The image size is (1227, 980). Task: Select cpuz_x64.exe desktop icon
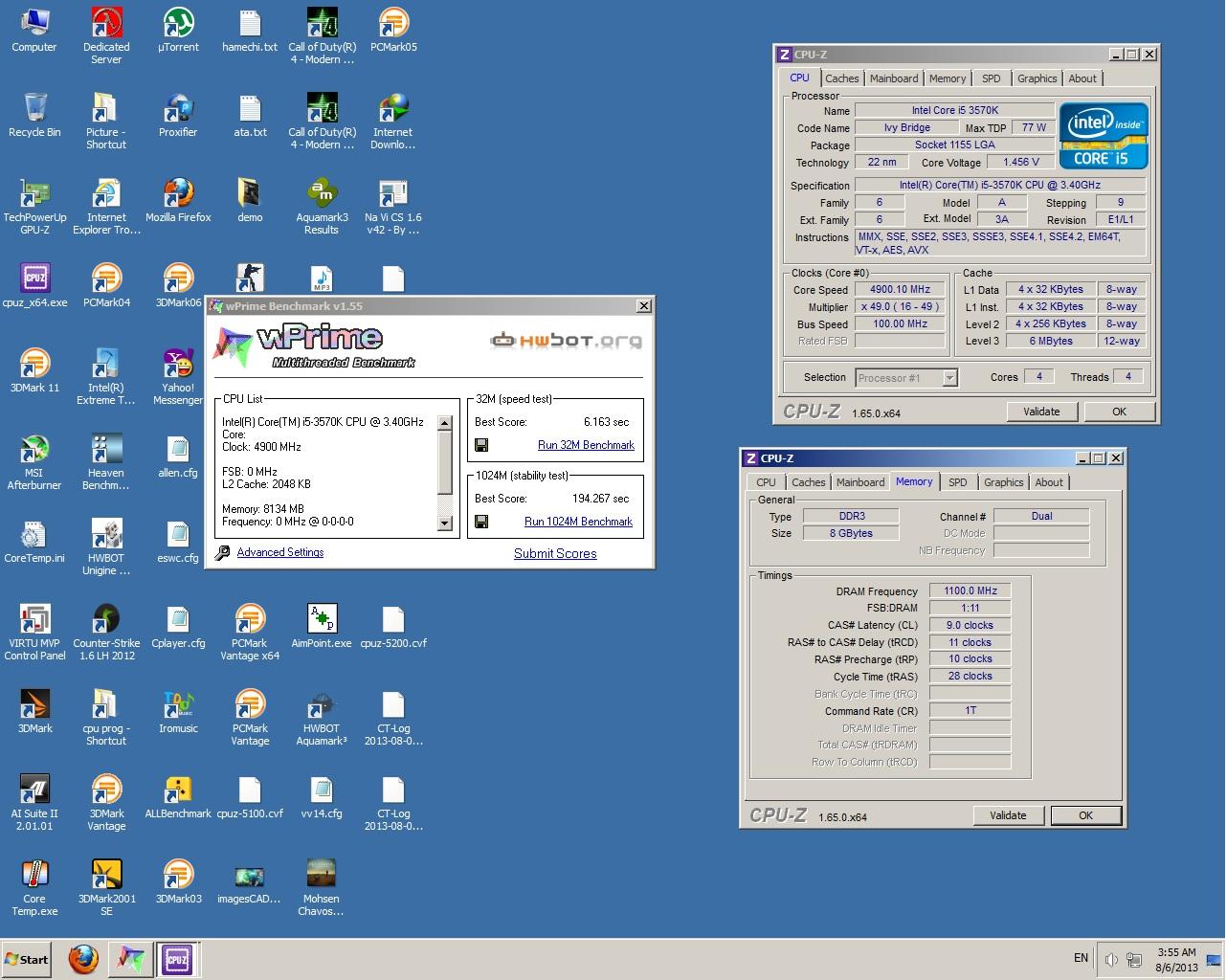tap(34, 285)
